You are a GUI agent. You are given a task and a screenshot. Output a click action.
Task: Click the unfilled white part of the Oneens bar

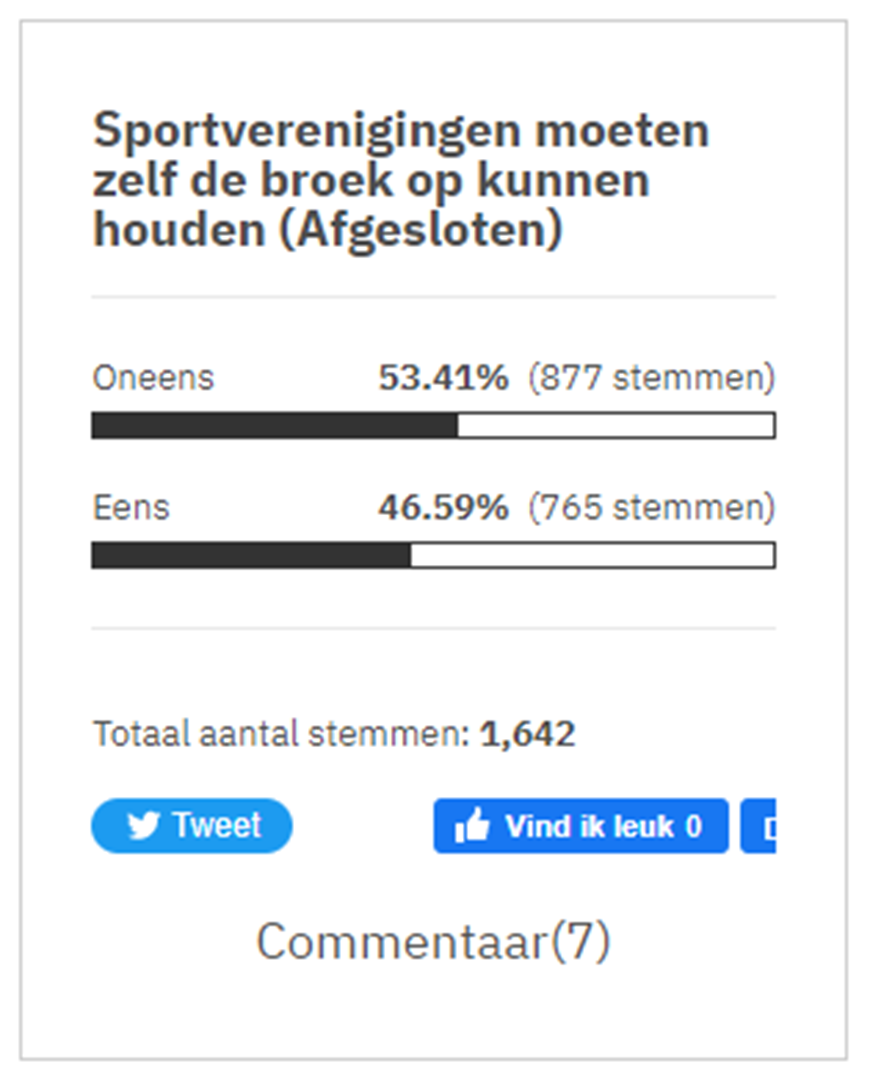[615, 426]
